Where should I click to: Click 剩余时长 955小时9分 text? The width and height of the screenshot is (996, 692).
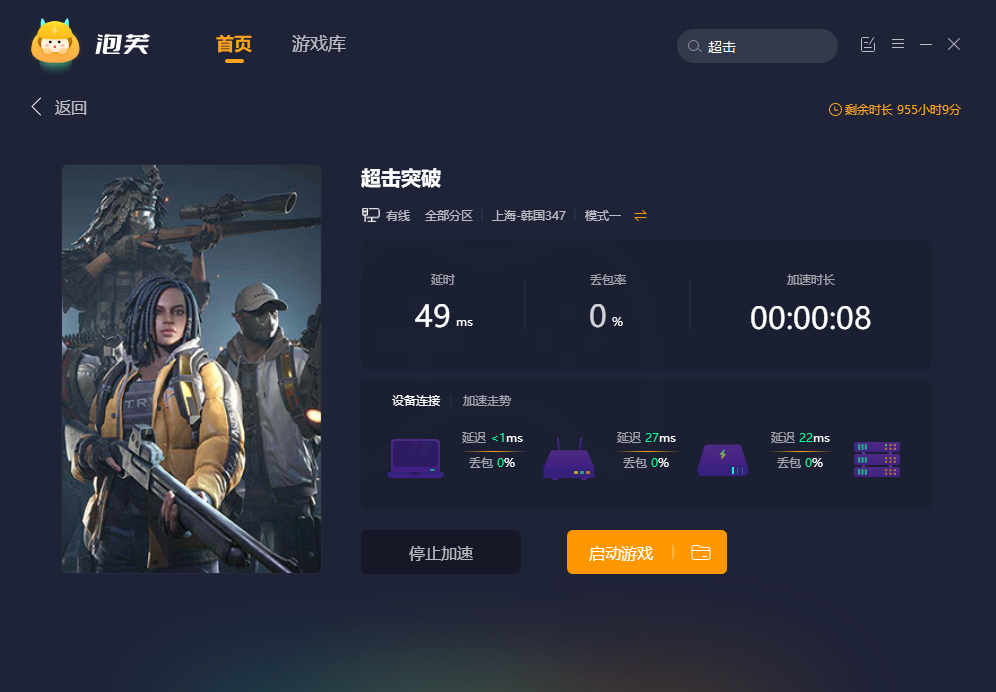pyautogui.click(x=902, y=109)
